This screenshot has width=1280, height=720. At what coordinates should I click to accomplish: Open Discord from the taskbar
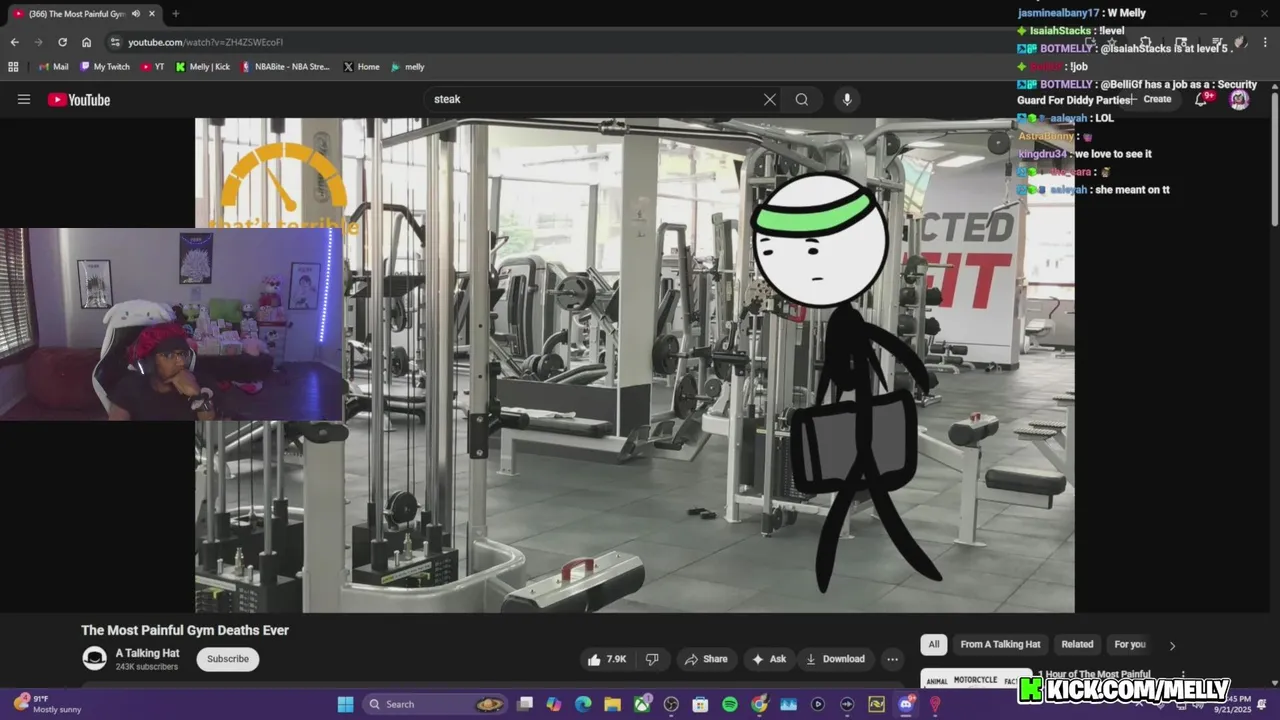[x=906, y=704]
